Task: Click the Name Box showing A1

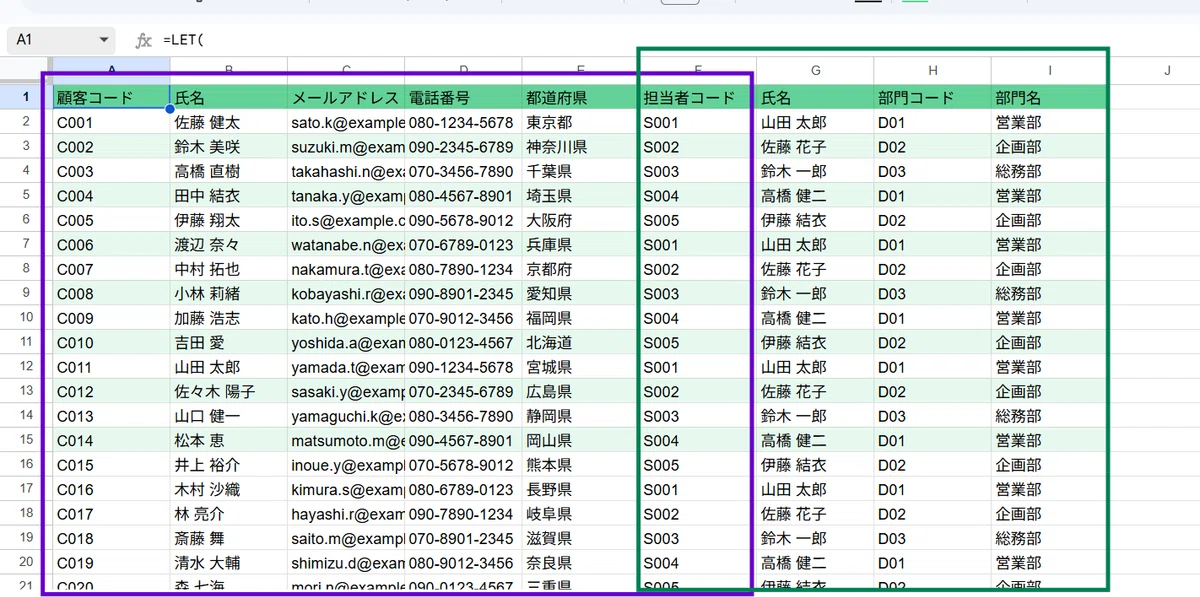Action: coord(60,40)
